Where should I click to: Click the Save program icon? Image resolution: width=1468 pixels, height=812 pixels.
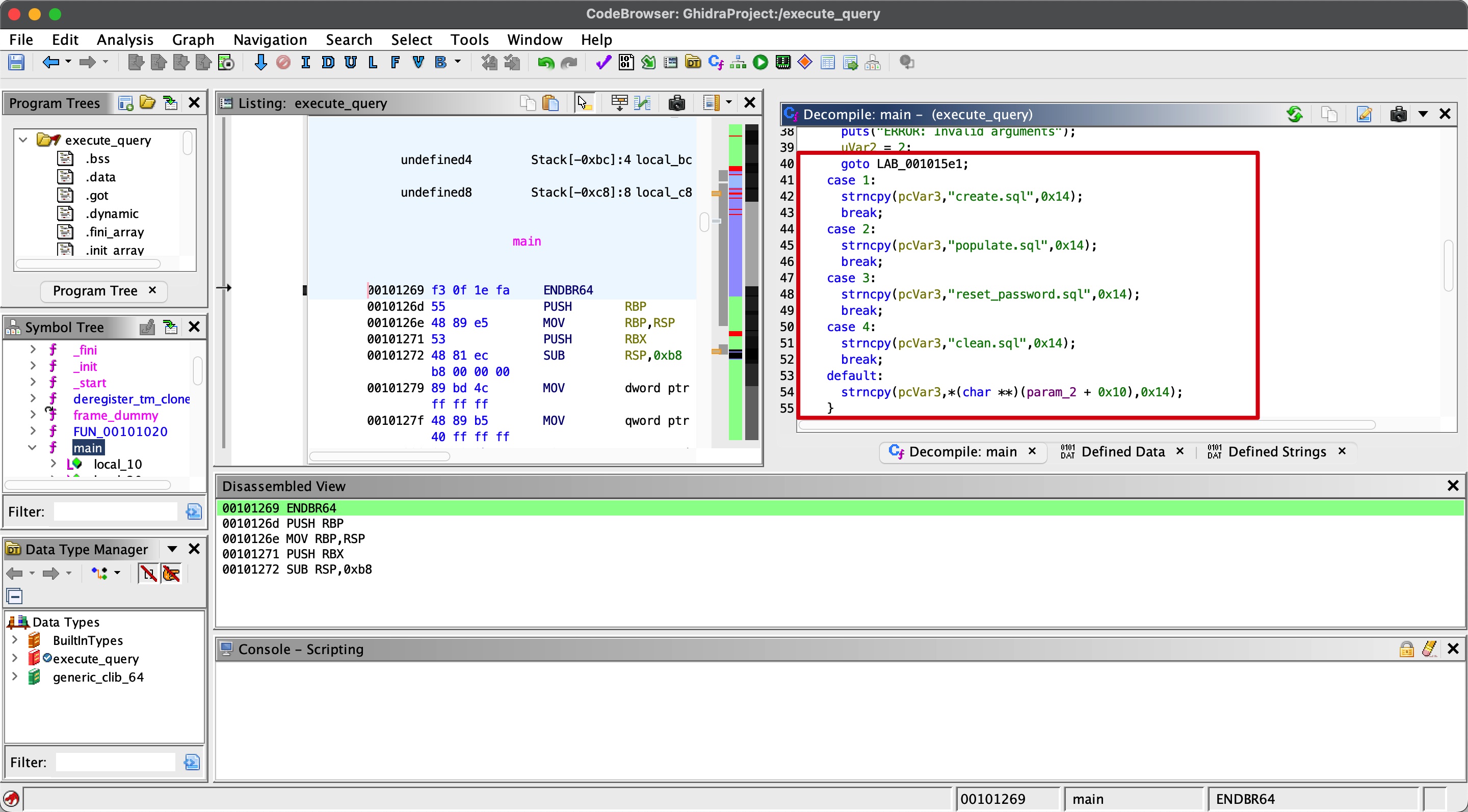pyautogui.click(x=16, y=62)
